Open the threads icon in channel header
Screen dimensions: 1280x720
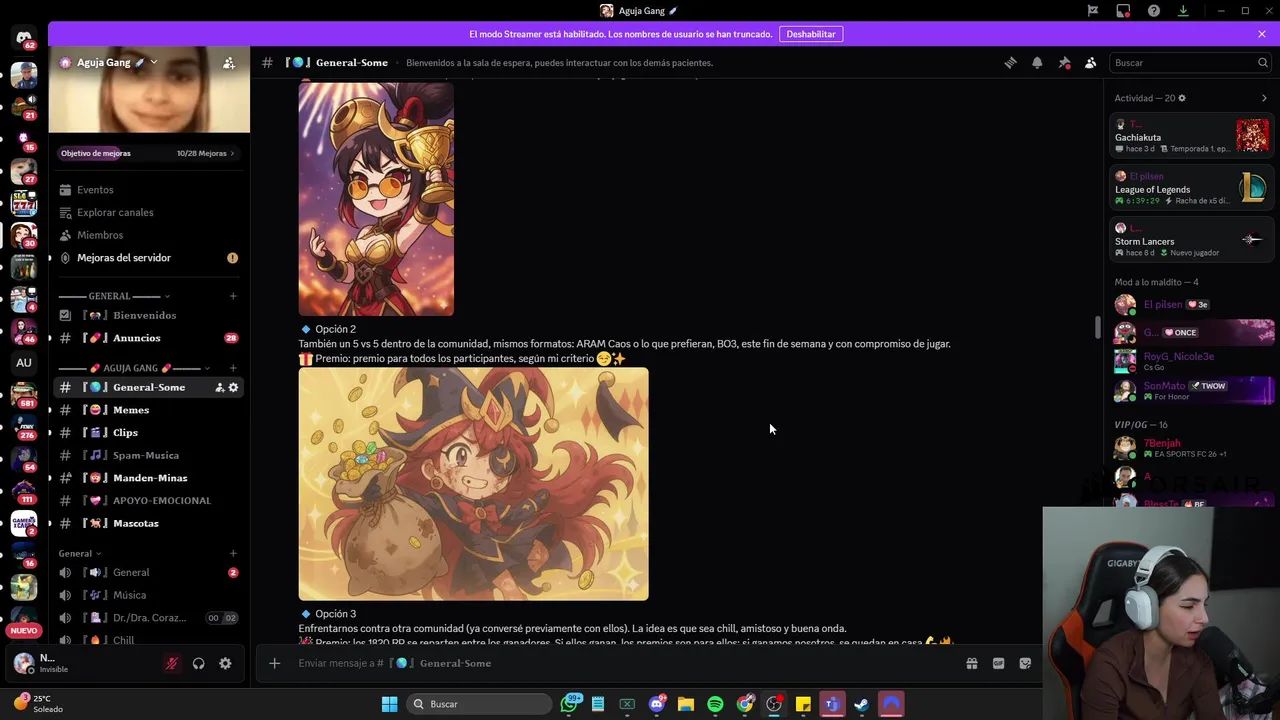point(1010,62)
